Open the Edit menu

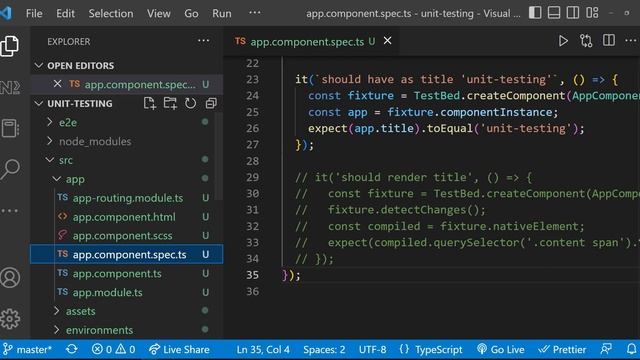(65, 13)
